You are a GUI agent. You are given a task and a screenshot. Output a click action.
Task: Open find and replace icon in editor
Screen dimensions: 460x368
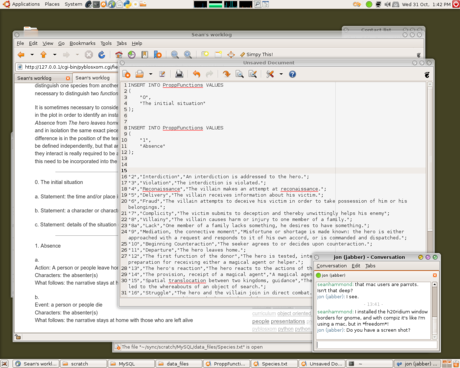pos(252,74)
